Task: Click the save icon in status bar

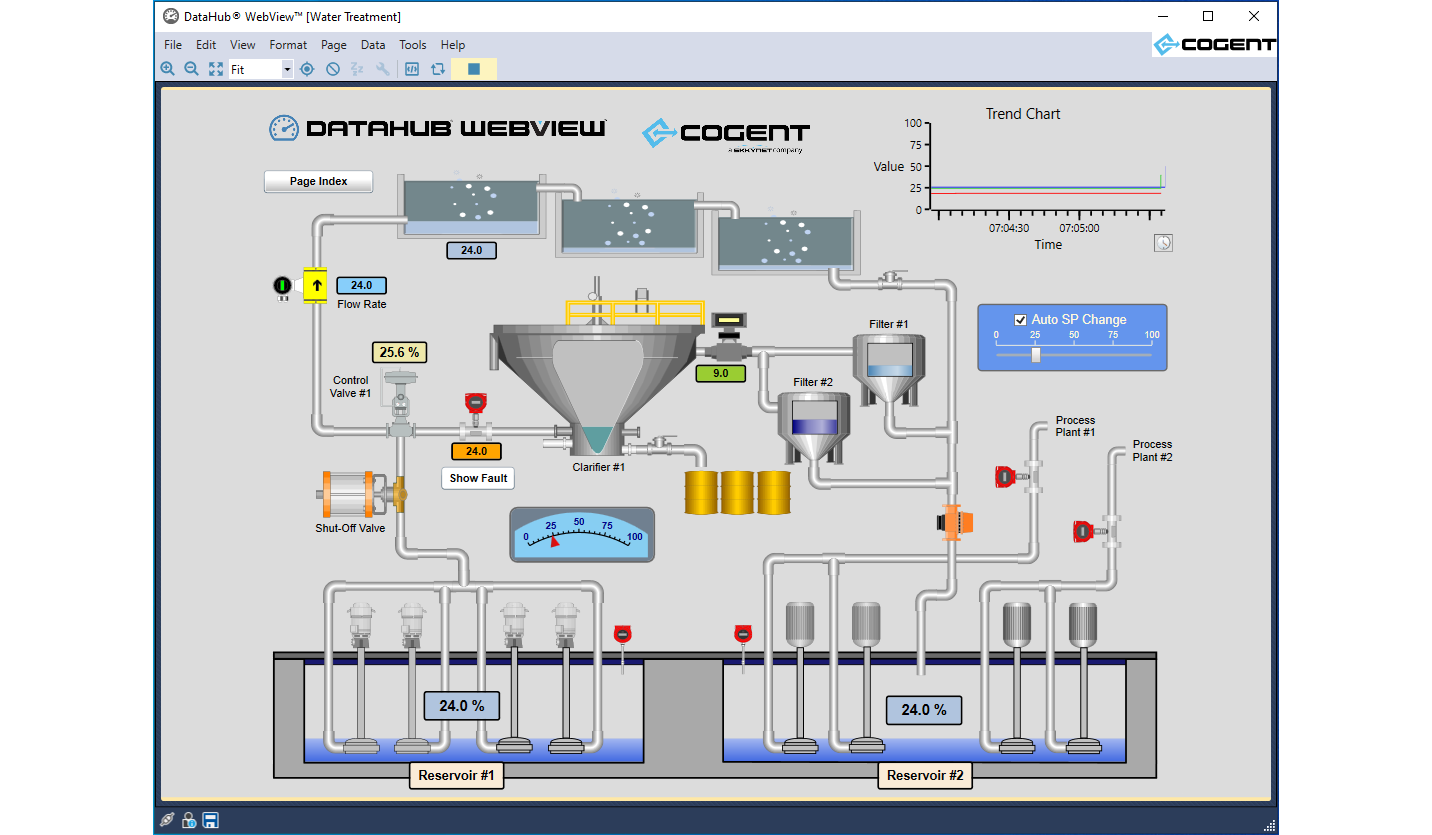Action: pos(210,820)
